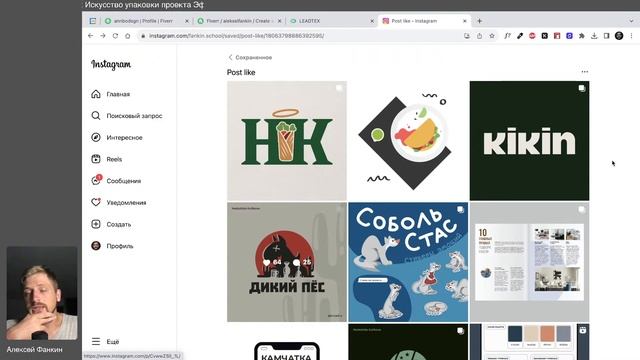640x360 pixels.
Task: Open the color palette swatches post
Action: pos(529,342)
